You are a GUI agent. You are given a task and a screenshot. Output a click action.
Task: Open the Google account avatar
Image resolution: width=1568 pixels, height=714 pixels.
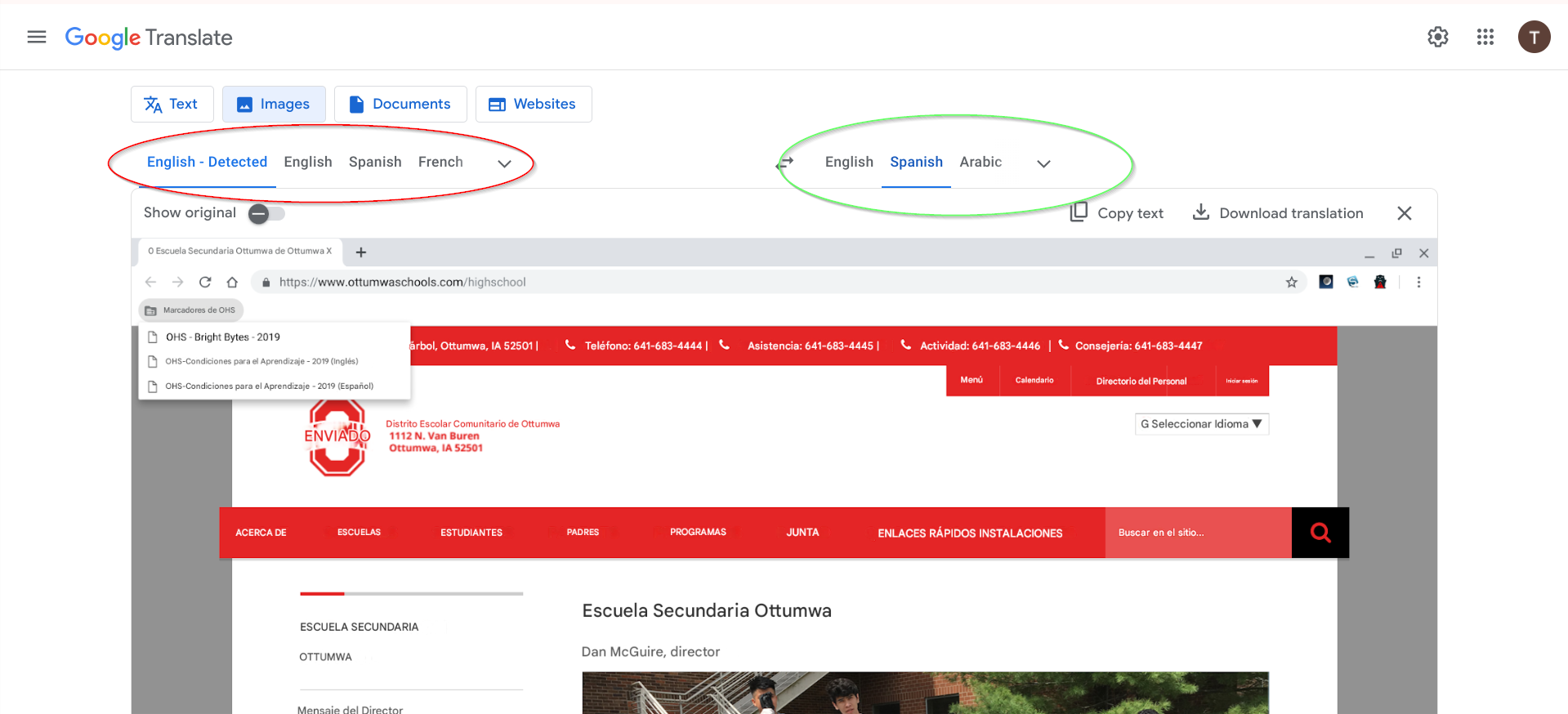tap(1534, 37)
